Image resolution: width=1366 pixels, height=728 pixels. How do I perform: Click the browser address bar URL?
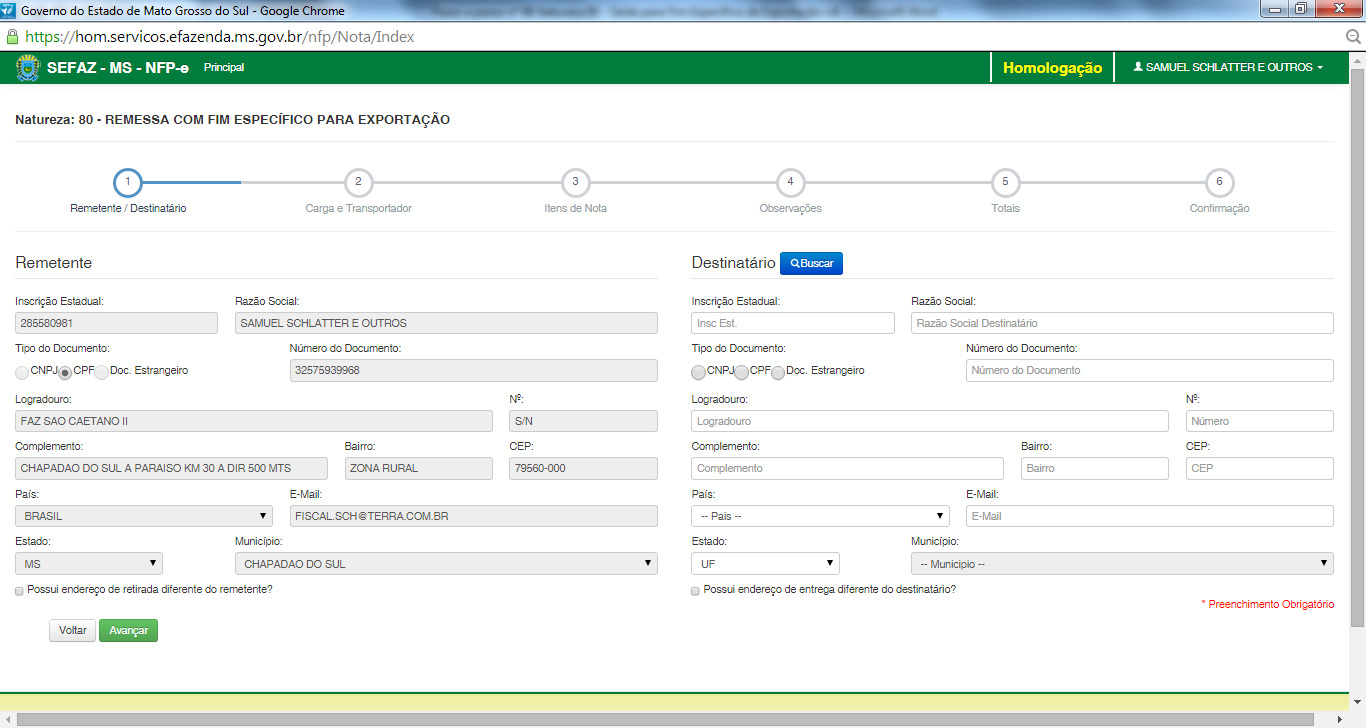coord(220,37)
